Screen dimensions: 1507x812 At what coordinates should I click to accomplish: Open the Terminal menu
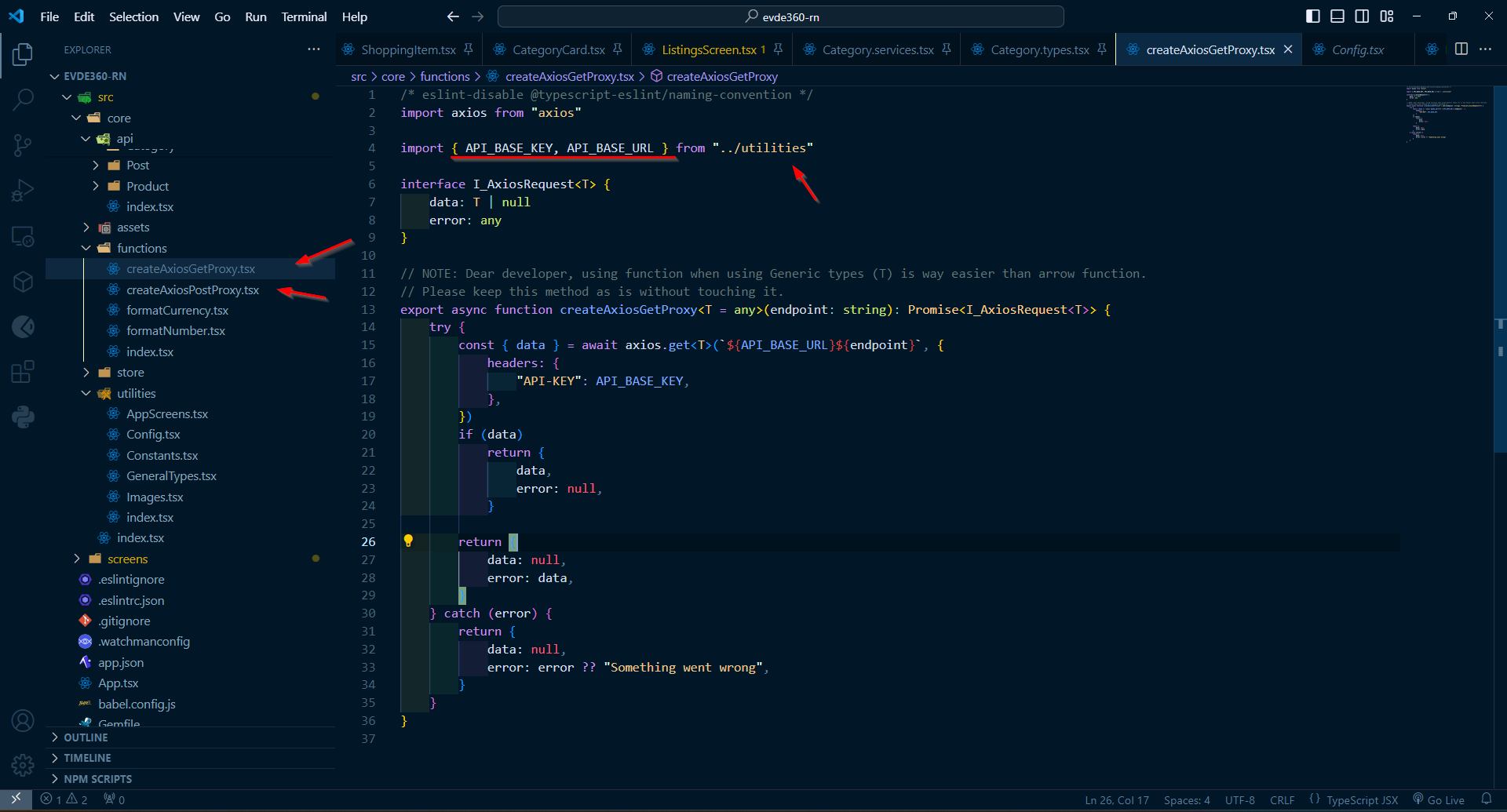coord(304,16)
